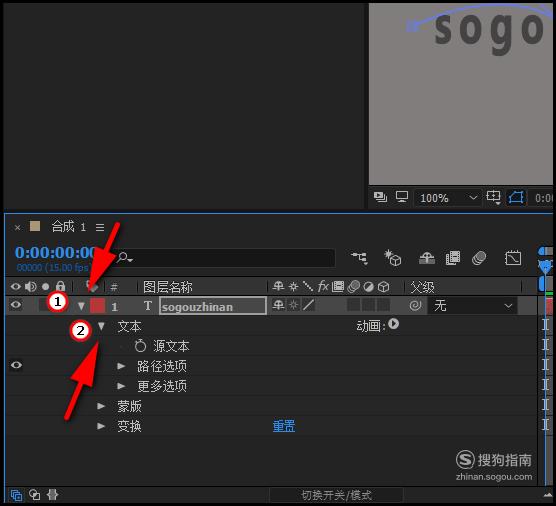556x506 pixels.
Task: Click the parent pick whip spiral icon
Action: tap(415, 305)
